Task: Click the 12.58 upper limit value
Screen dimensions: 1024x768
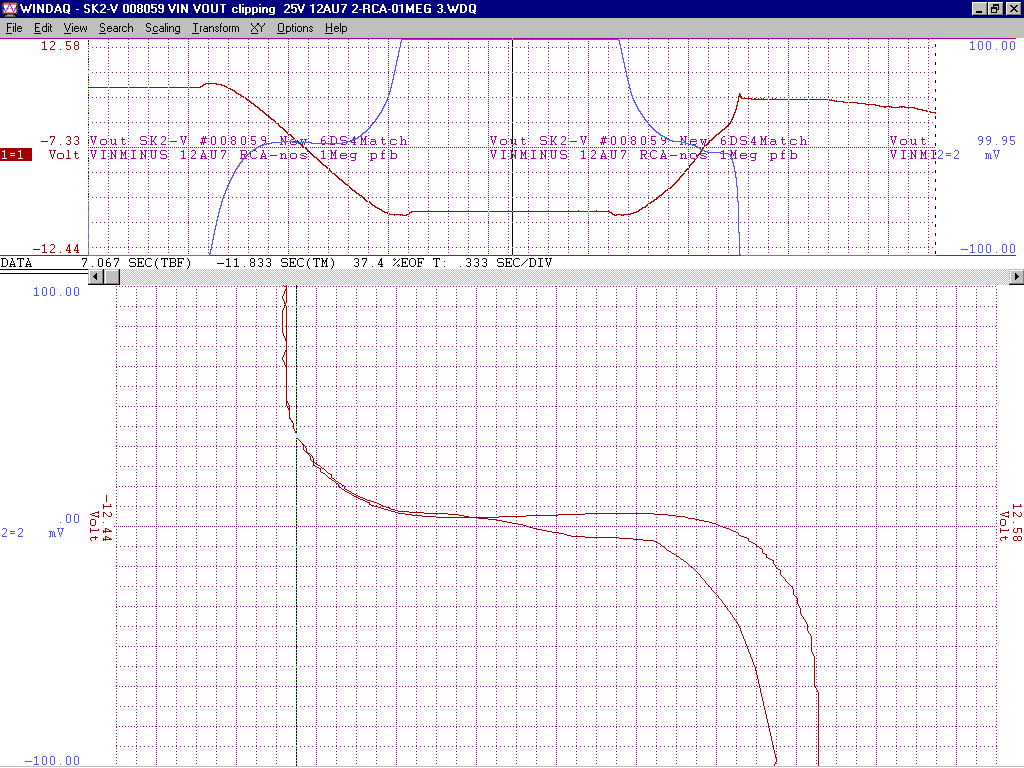Action: click(x=61, y=46)
